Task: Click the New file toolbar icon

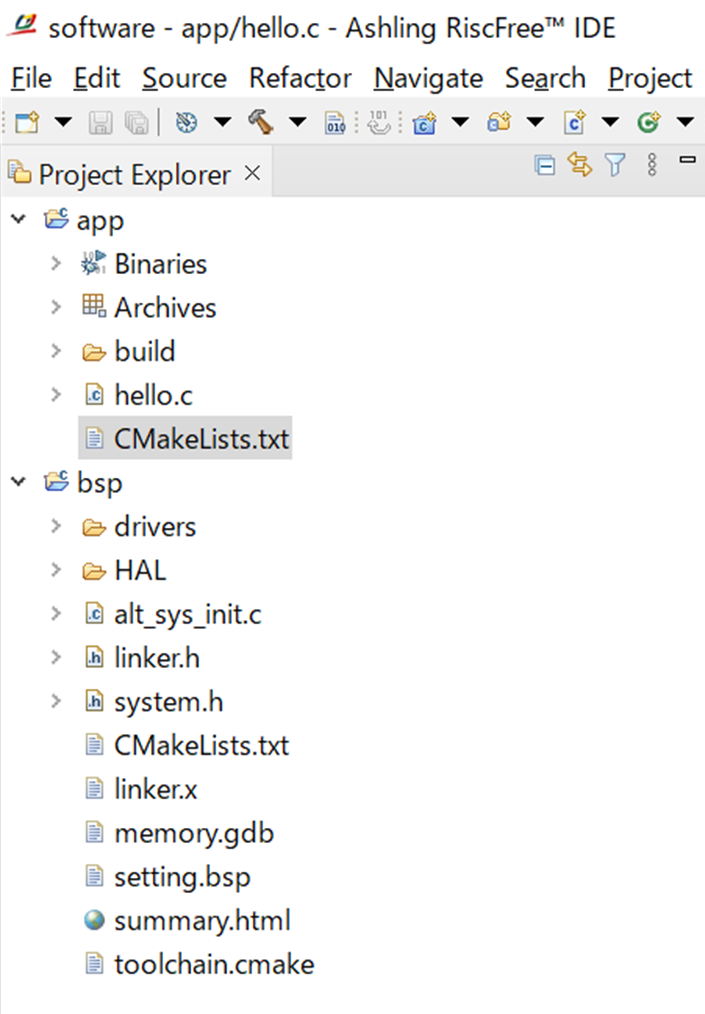Action: click(27, 122)
